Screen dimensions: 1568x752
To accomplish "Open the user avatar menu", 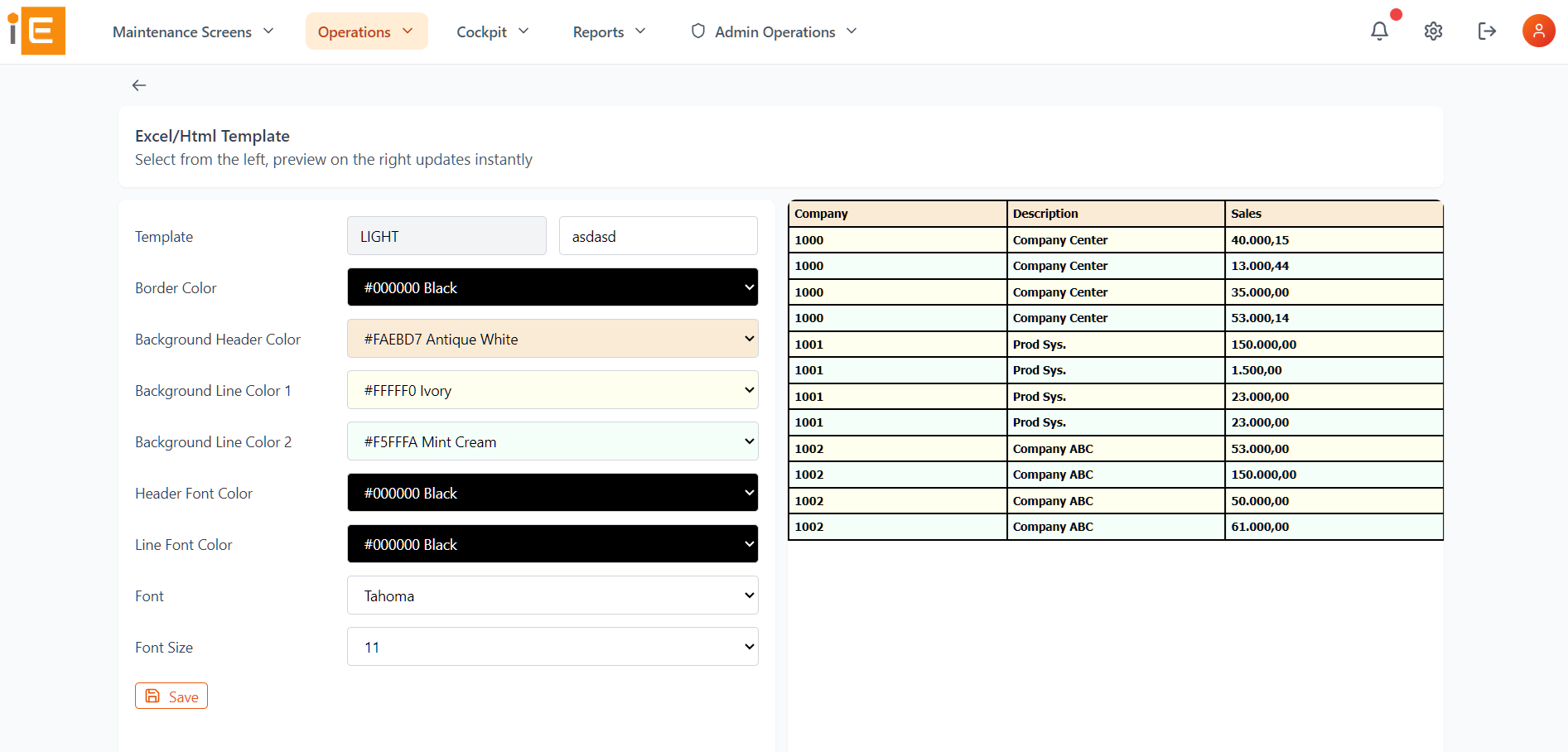I will tap(1538, 30).
